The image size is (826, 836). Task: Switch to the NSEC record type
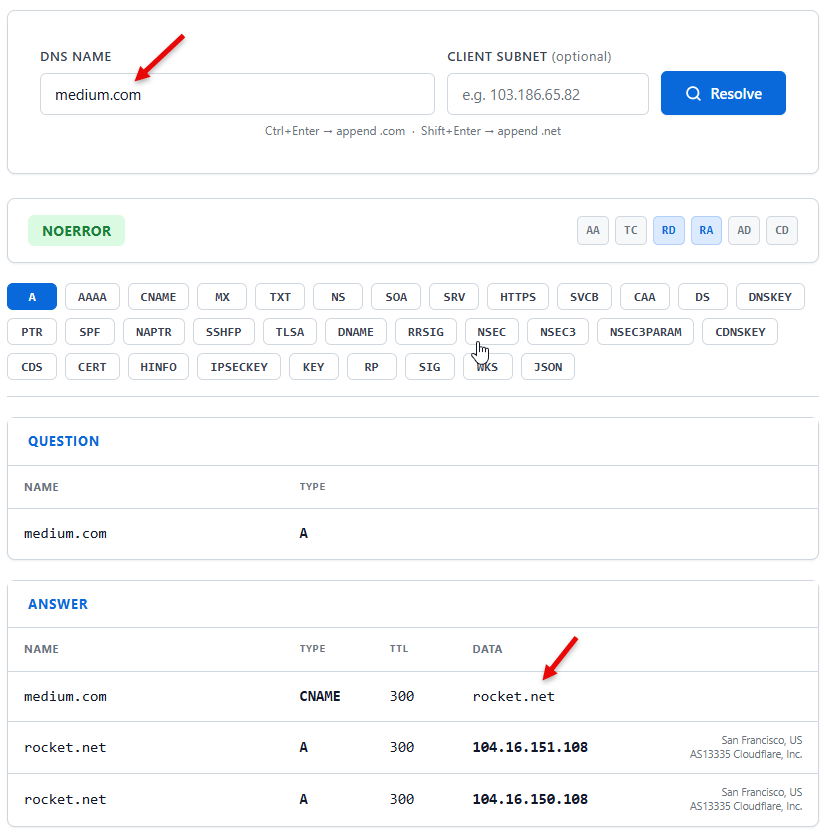[x=492, y=332]
